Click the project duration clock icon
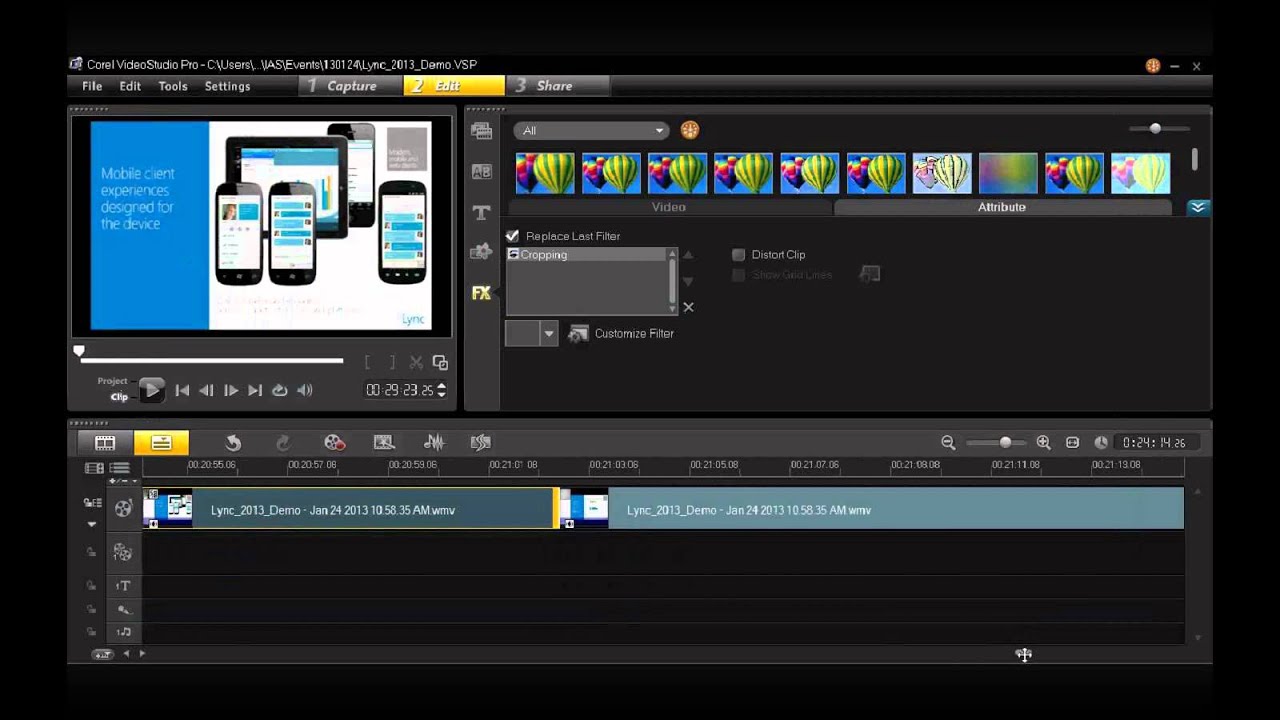 (x=1101, y=442)
